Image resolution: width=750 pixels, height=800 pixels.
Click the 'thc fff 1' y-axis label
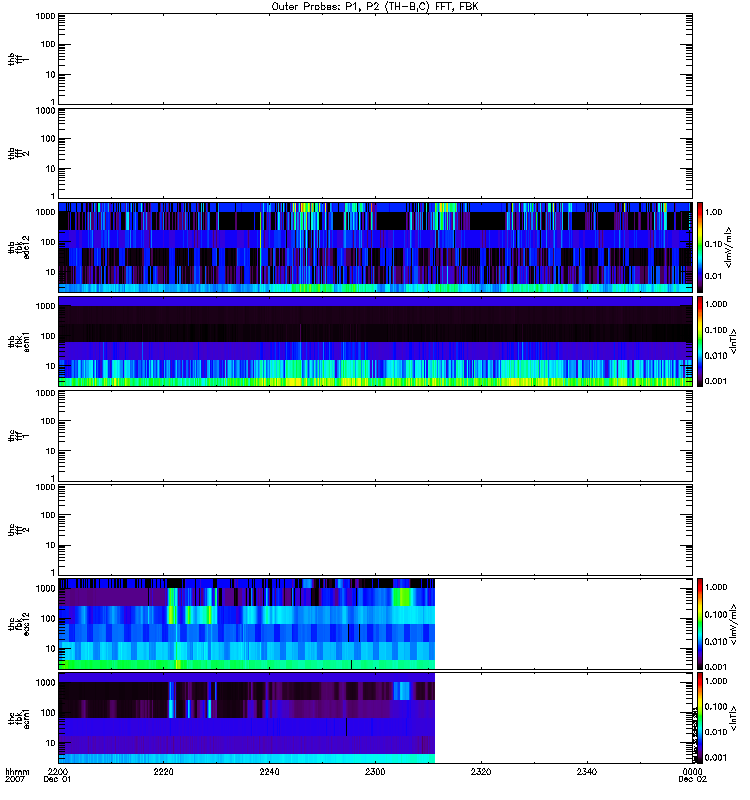[x=19, y=436]
